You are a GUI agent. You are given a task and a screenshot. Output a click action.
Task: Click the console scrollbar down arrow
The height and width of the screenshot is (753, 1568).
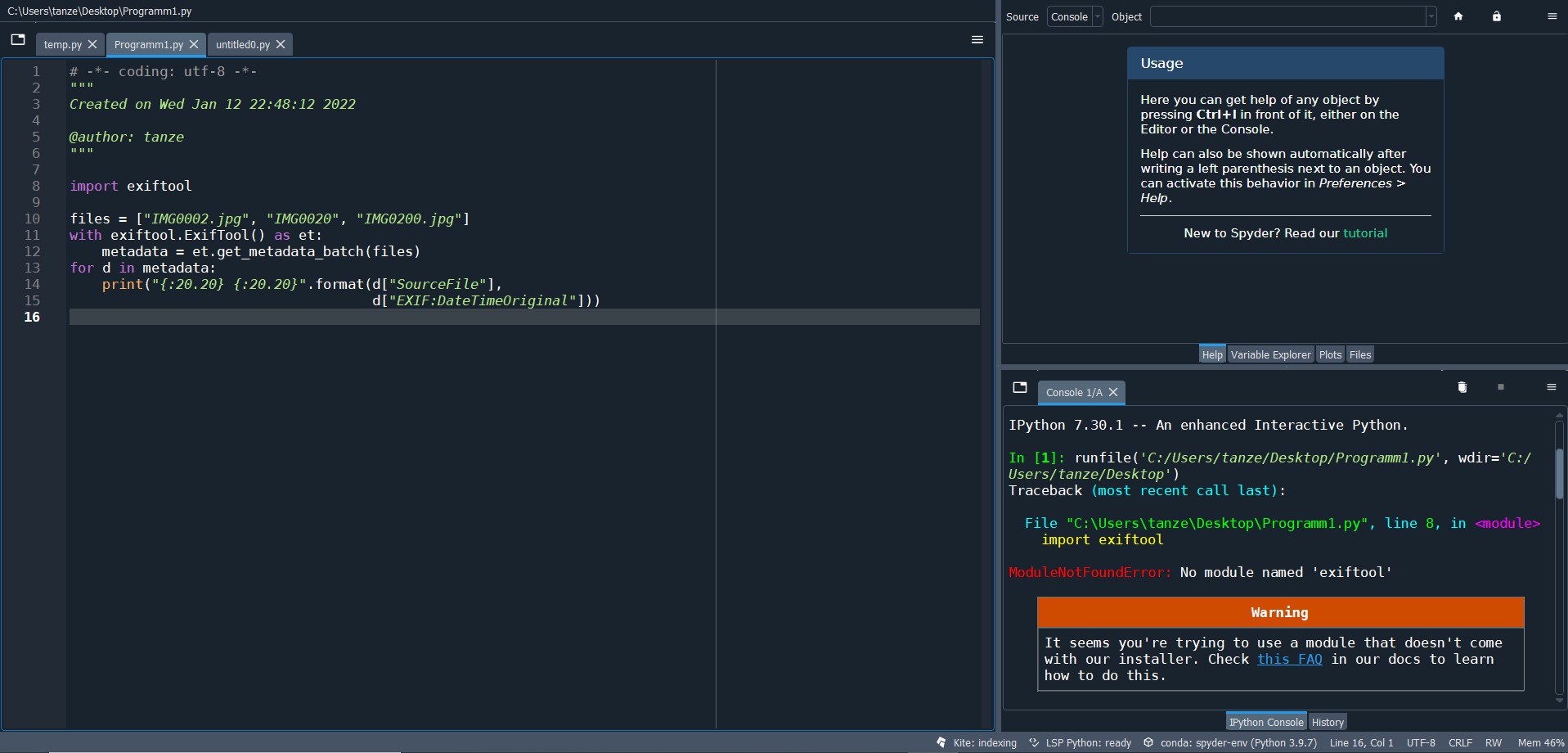[1559, 701]
